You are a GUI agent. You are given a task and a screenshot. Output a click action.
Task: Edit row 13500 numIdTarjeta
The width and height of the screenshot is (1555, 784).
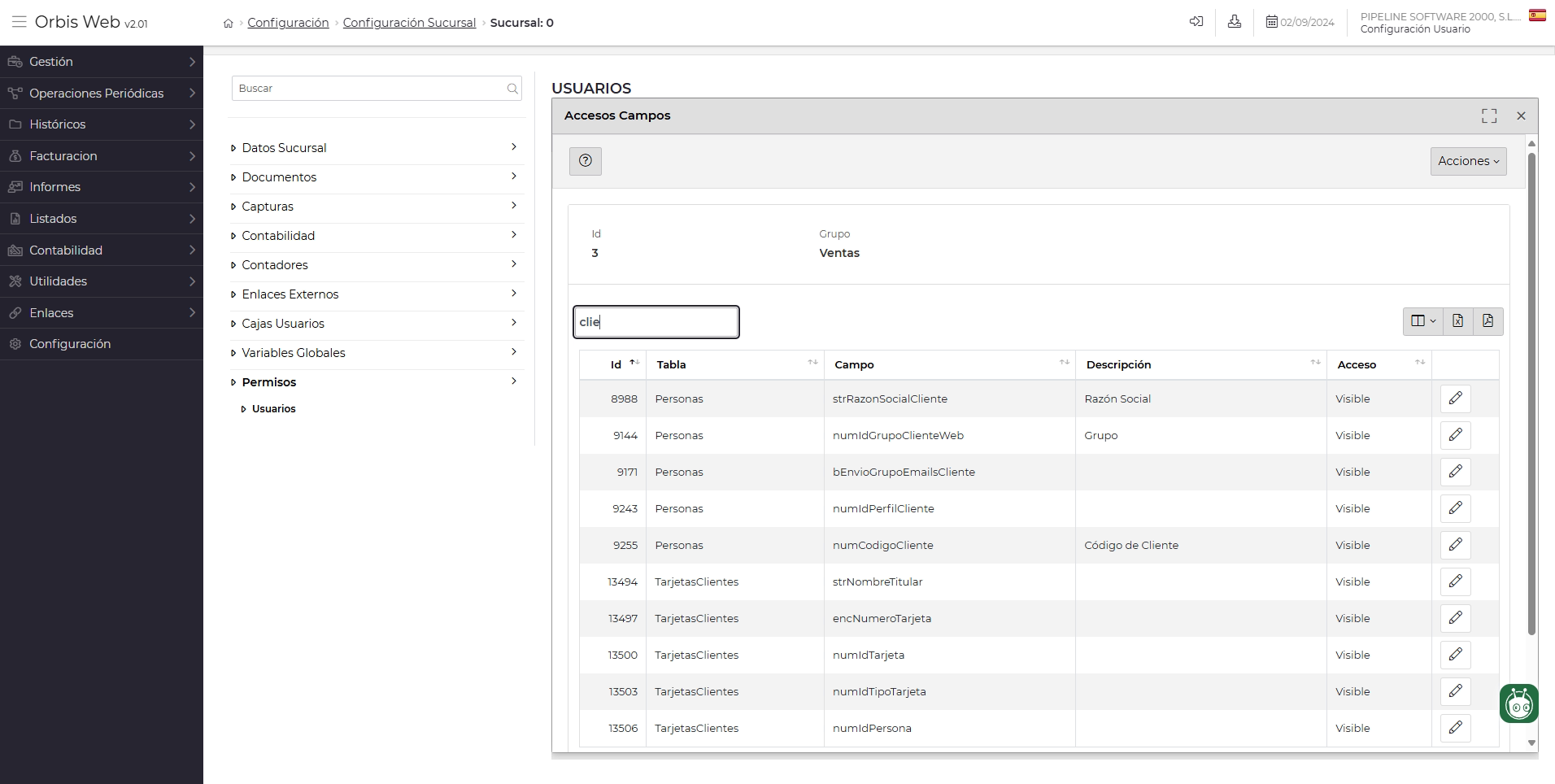(x=1456, y=655)
